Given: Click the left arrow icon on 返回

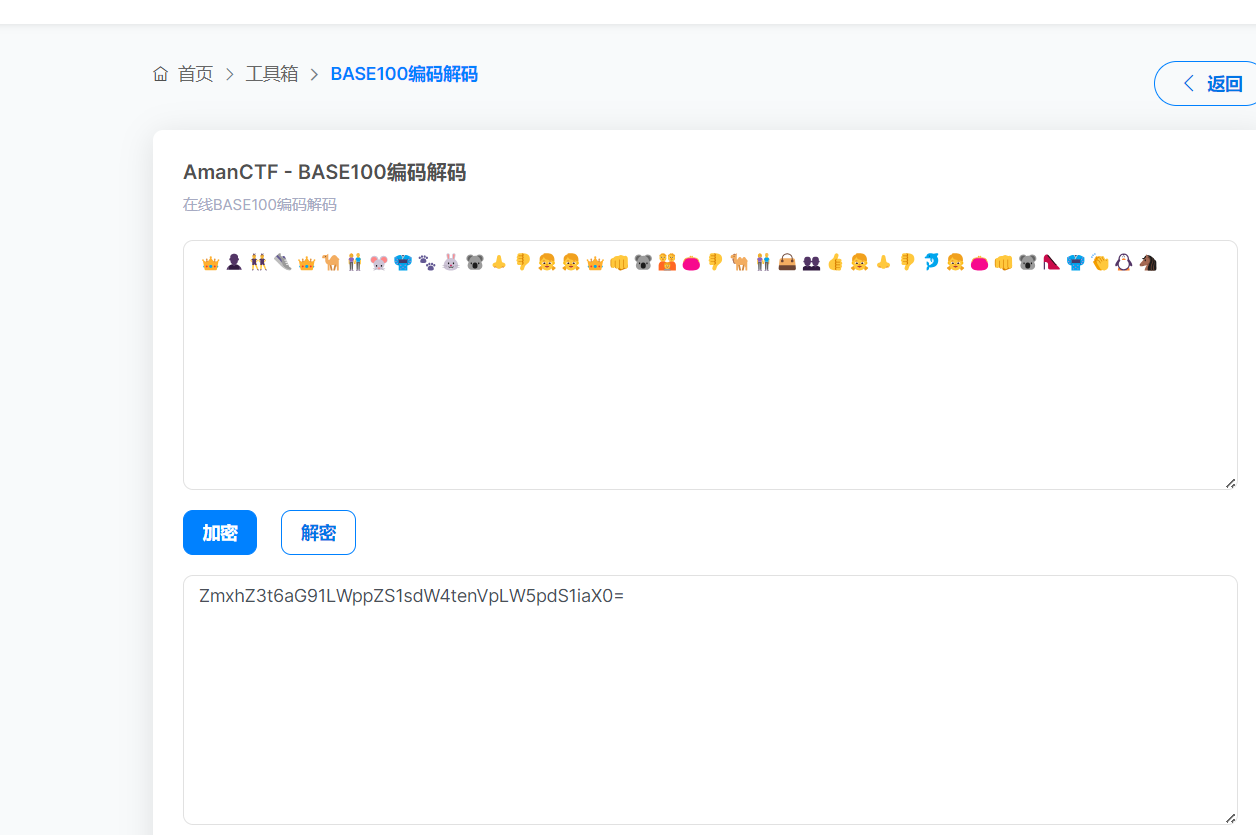Looking at the screenshot, I should pos(1188,83).
